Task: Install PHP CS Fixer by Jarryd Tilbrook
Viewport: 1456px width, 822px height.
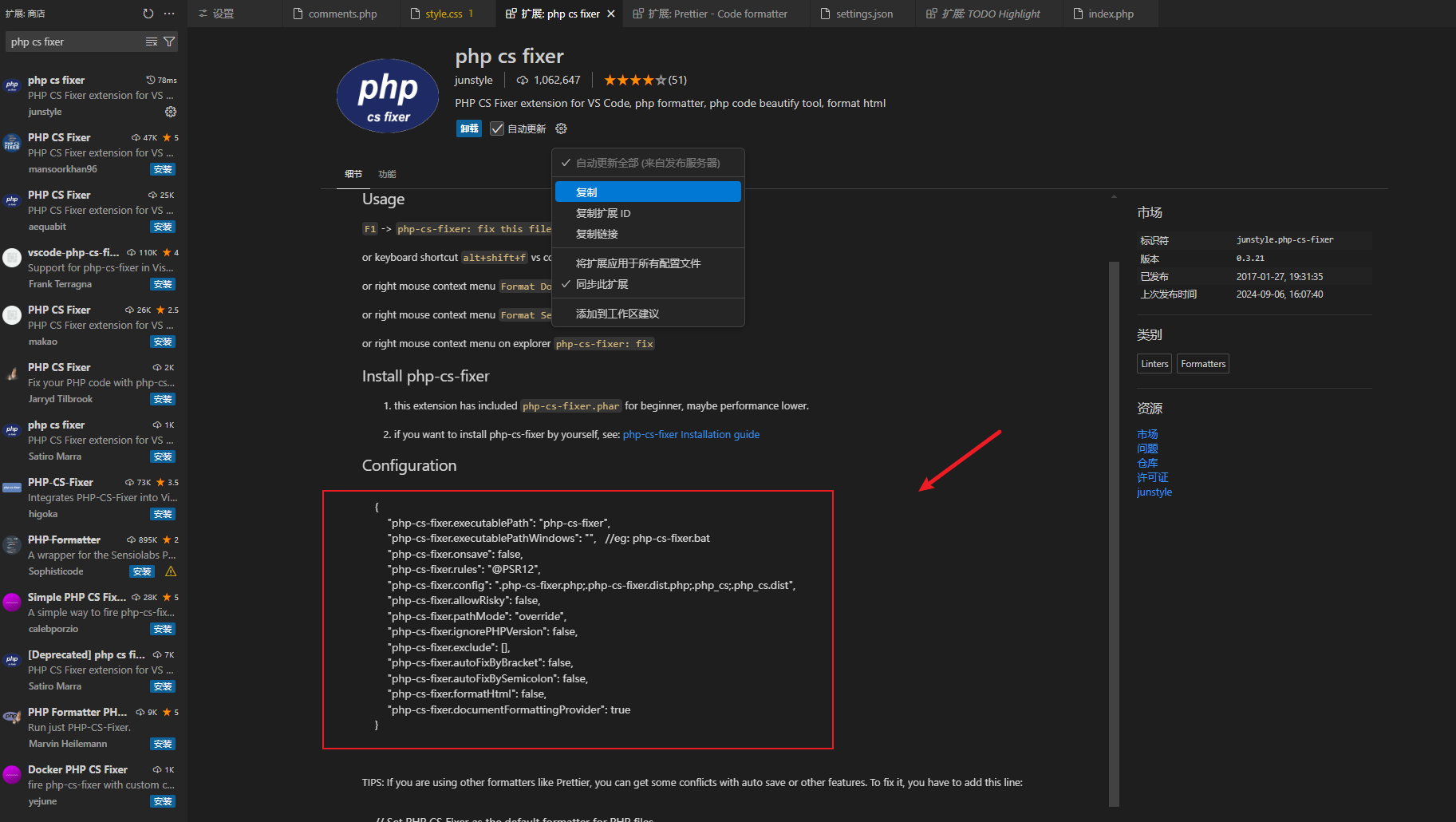Action: click(x=163, y=399)
